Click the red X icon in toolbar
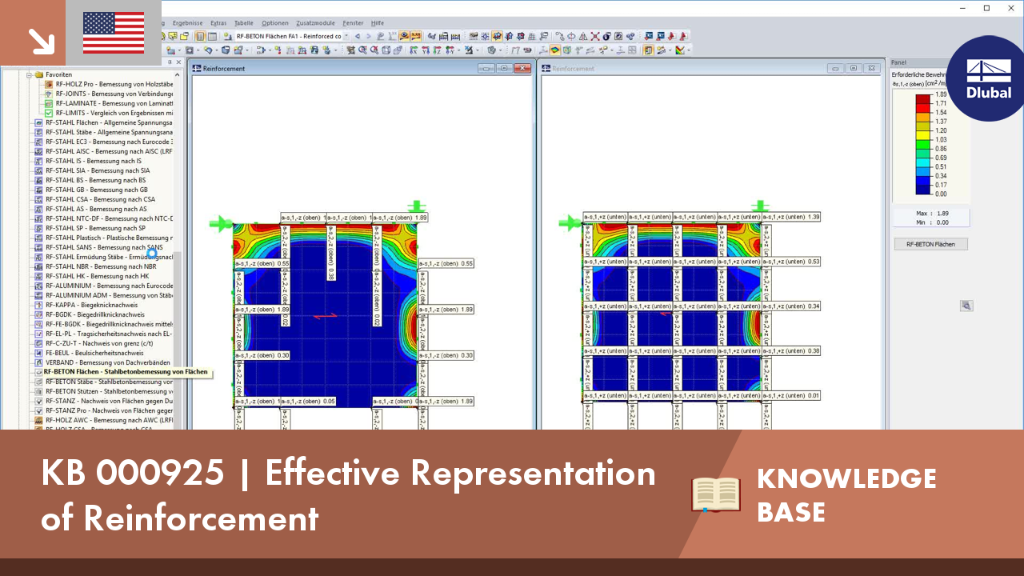 tap(595, 37)
